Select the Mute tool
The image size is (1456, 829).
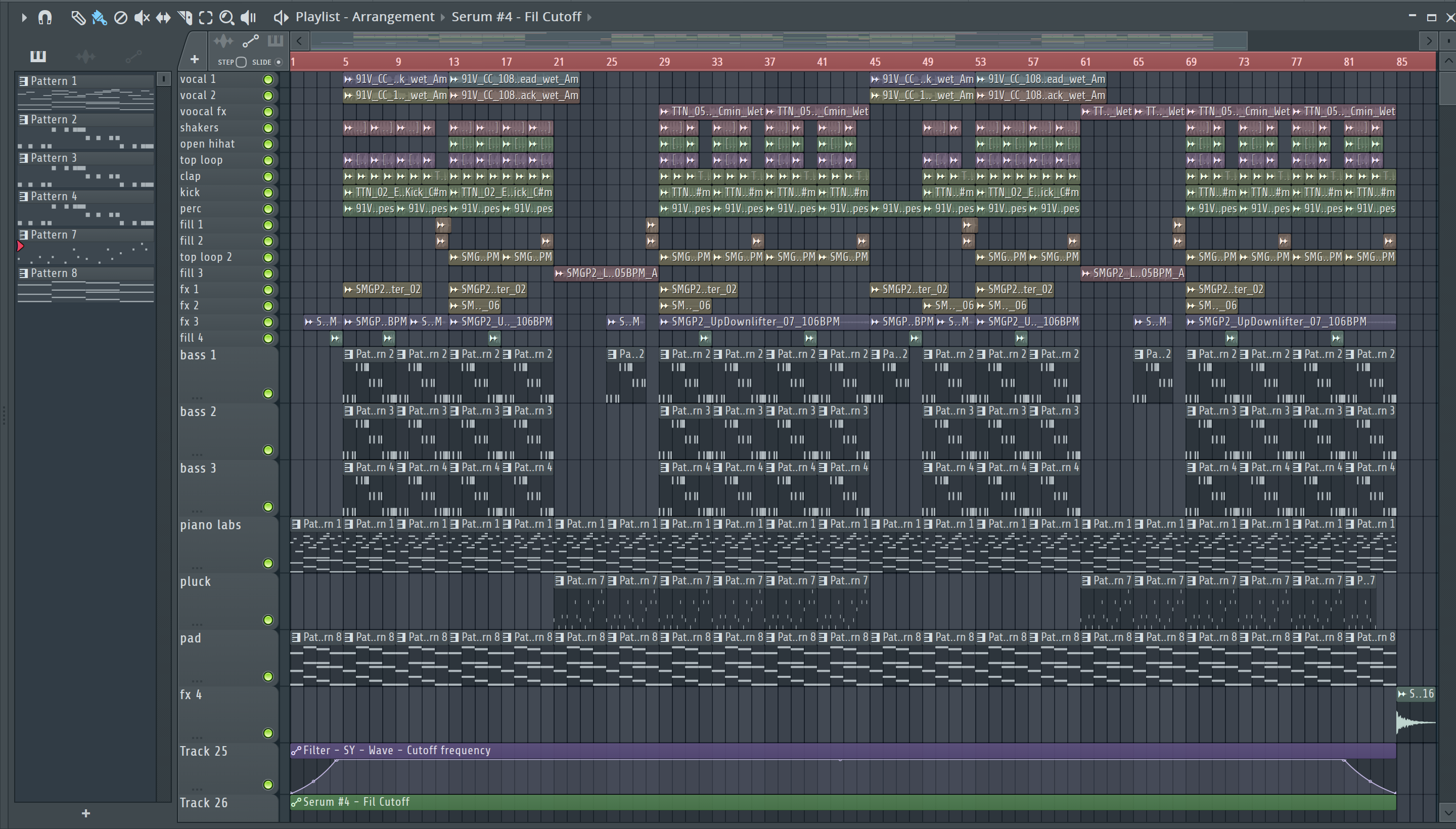(142, 18)
